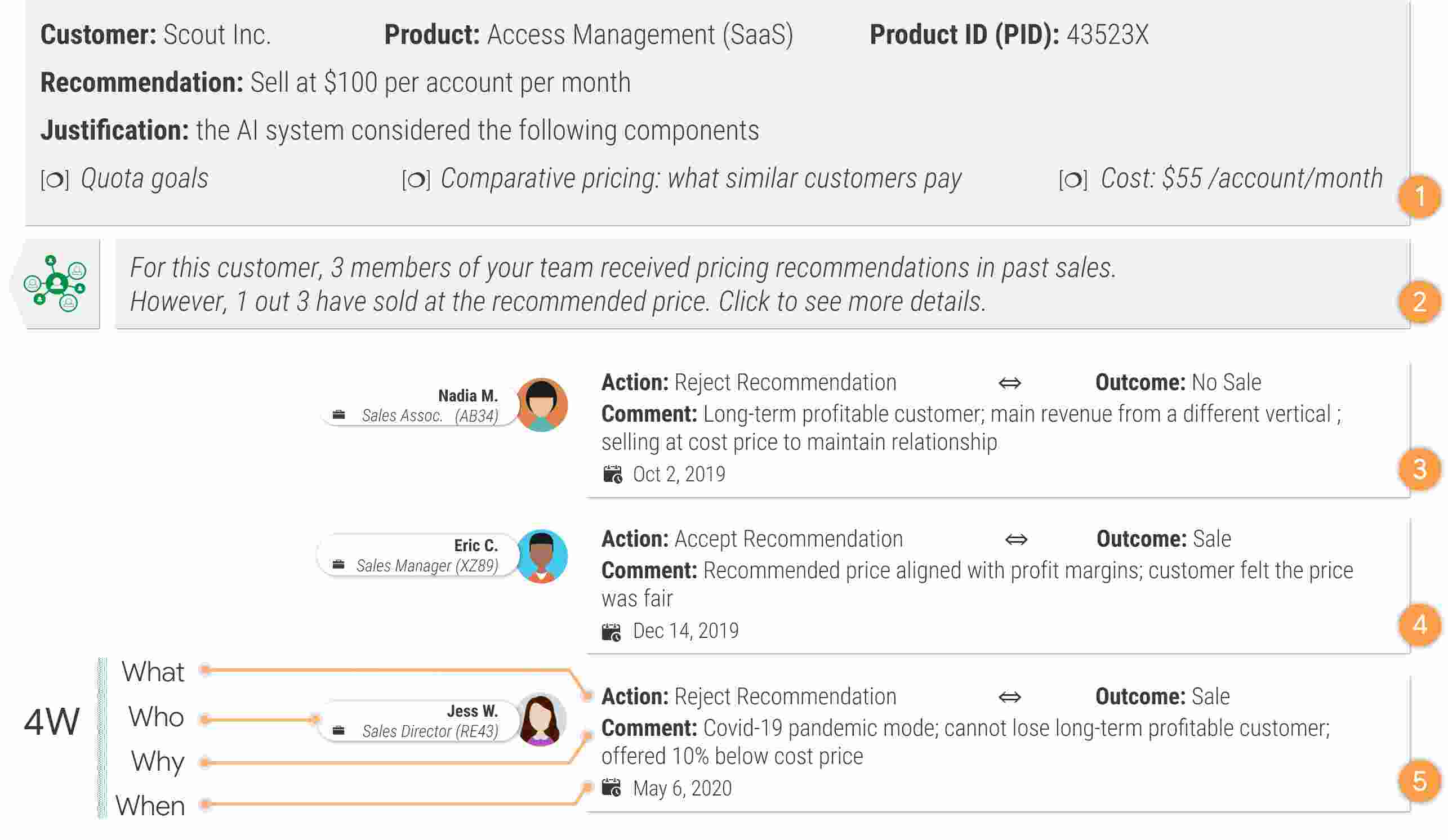Click briefcase icon next to Sales Manager (XZ89)
This screenshot has height=840, width=1448.
tap(339, 565)
